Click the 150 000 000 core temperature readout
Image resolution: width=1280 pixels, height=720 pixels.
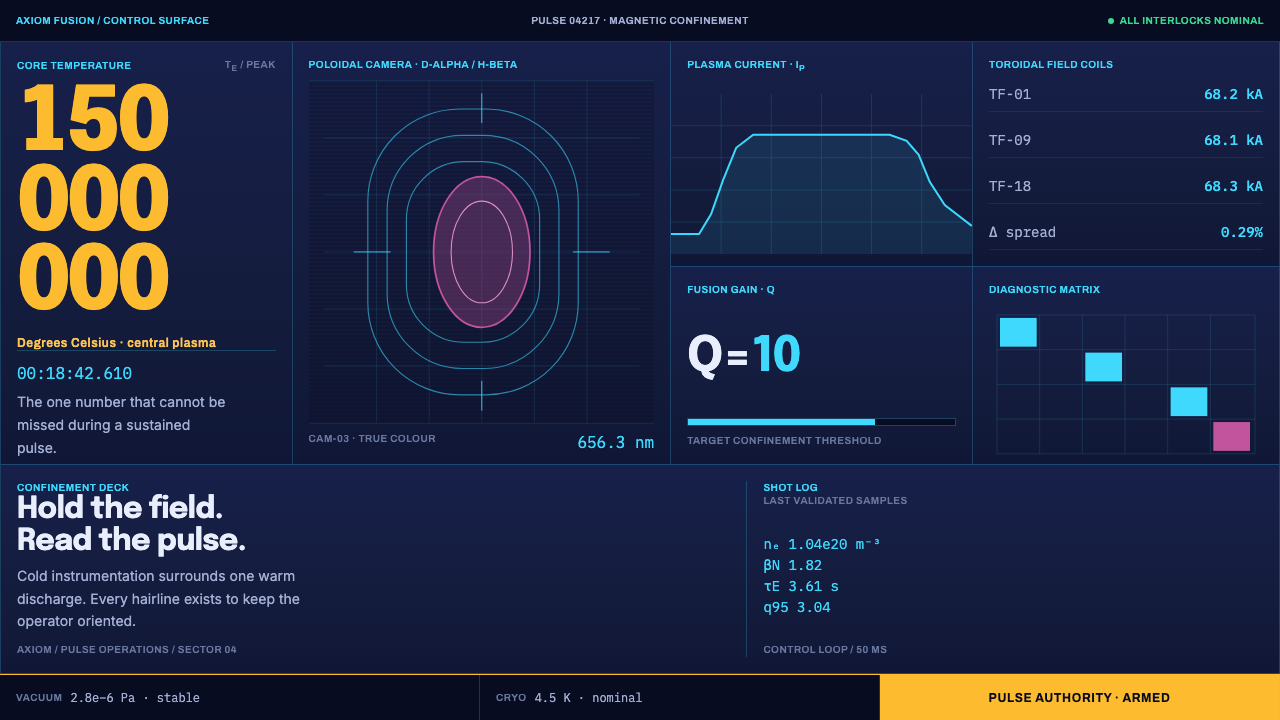click(x=94, y=198)
